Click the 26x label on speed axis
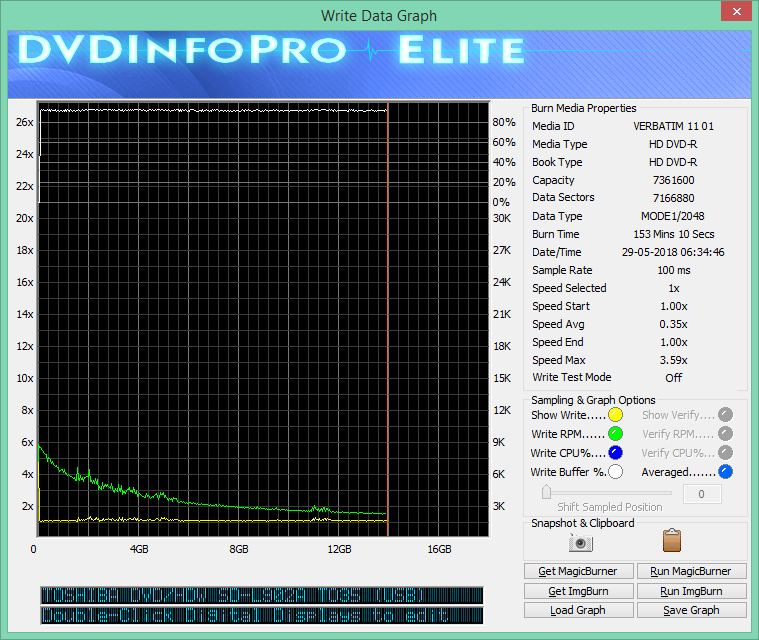The width and height of the screenshot is (759, 640). click(x=25, y=122)
